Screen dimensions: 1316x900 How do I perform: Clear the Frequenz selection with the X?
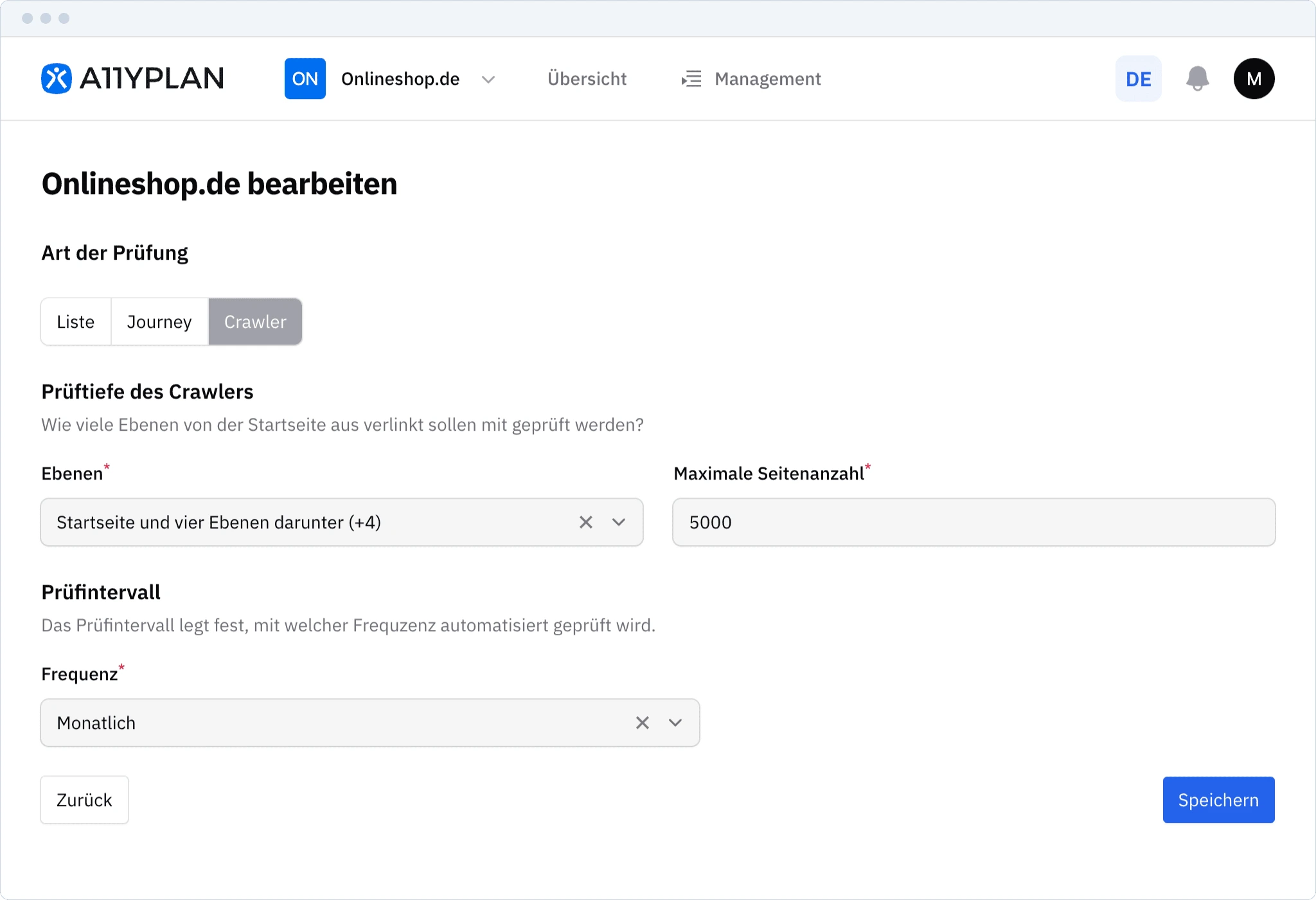(641, 723)
